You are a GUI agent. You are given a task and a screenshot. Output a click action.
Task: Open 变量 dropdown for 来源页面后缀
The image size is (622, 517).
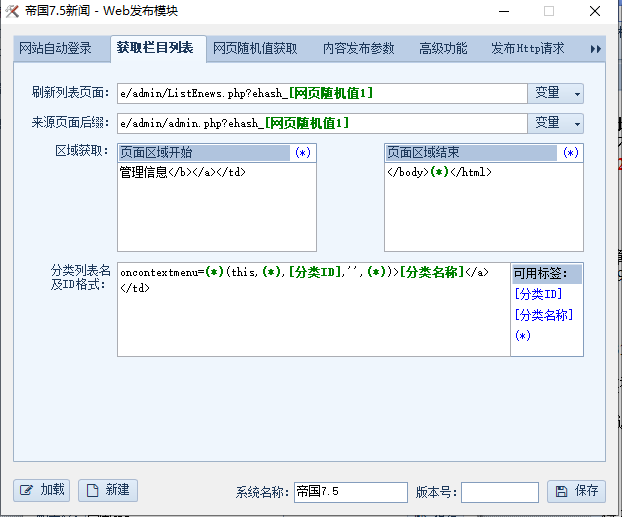click(x=555, y=123)
